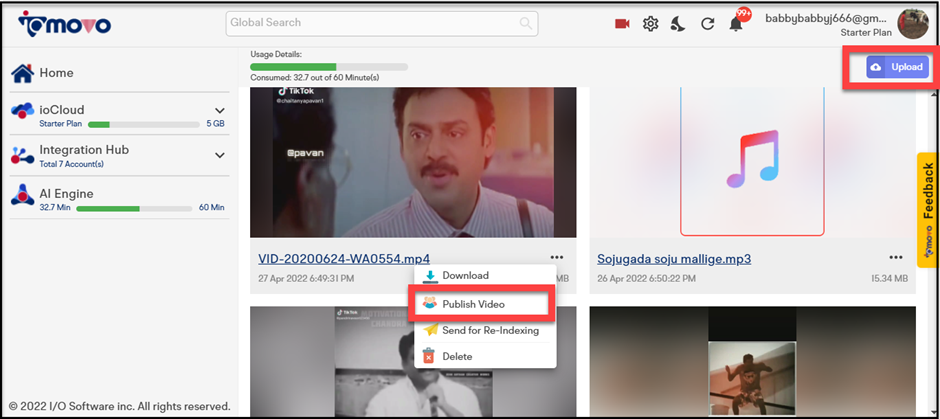Click the Integration Hub icon
Viewport: 940px width, 419px height.
coord(23,155)
